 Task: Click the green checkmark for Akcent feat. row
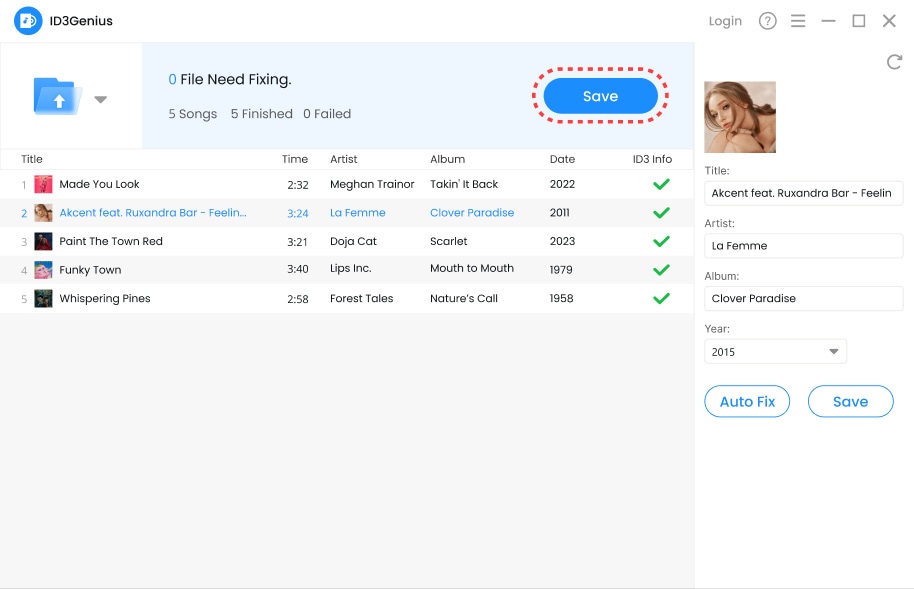[661, 213]
